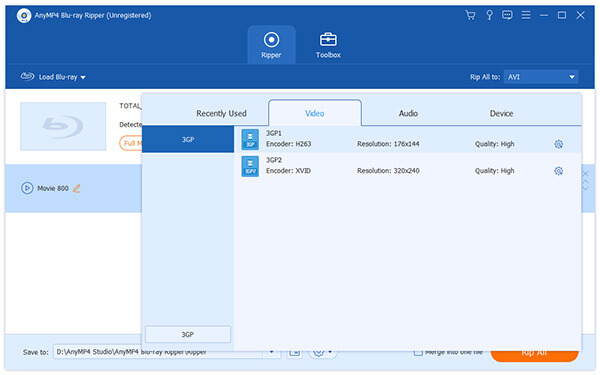The width and height of the screenshot is (600, 375).
Task: Select the 3GP category in sidebar
Action: (x=188, y=140)
